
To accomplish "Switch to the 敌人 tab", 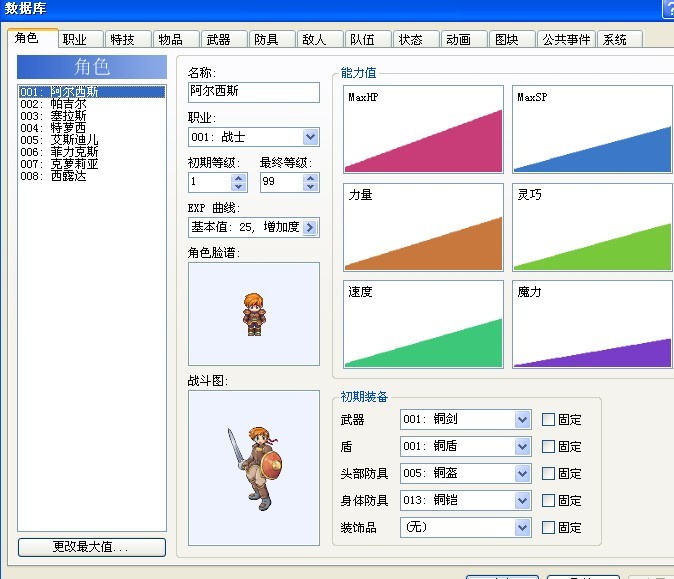I will point(321,40).
